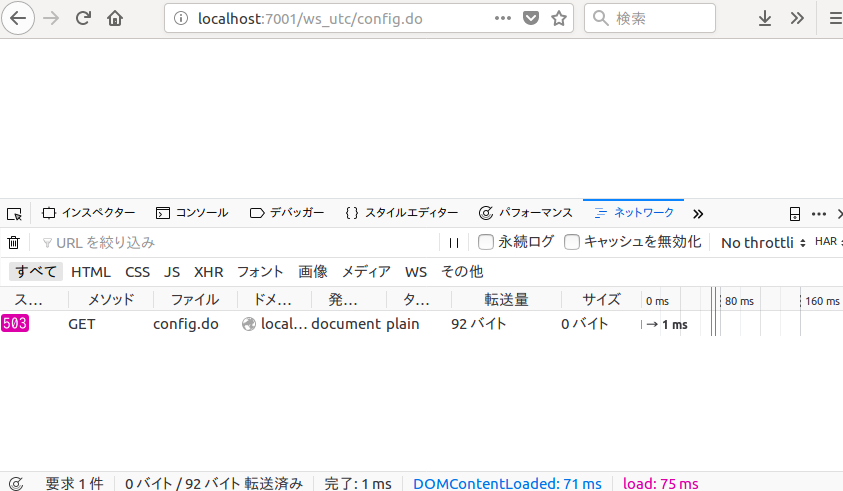Screen dimensions: 843x491
Task: Click the forward navigation arrow
Action: pos(51,18)
